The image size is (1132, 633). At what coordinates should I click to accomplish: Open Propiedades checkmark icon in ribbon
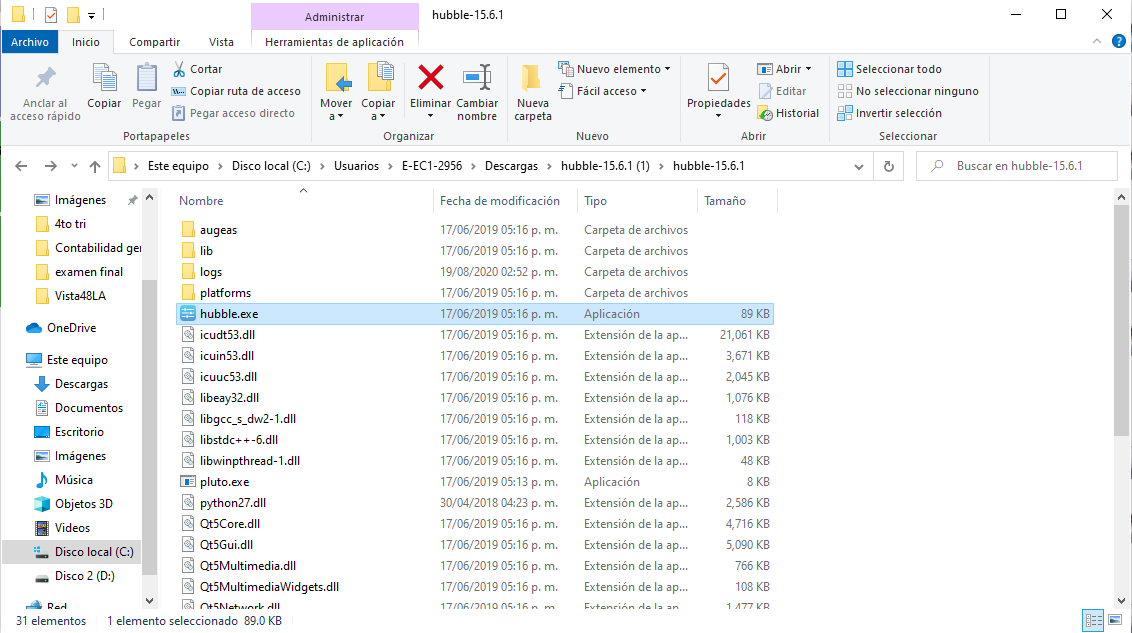coord(718,78)
